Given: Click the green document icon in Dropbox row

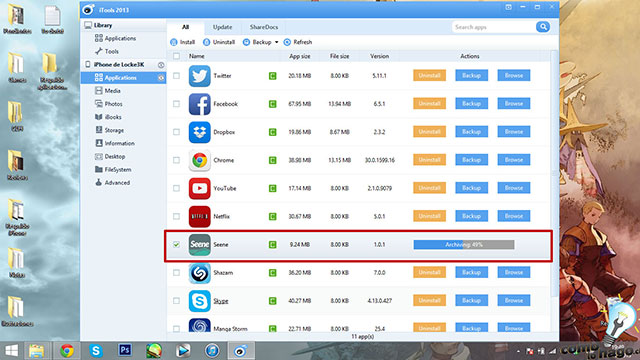Looking at the screenshot, I should coord(272,132).
